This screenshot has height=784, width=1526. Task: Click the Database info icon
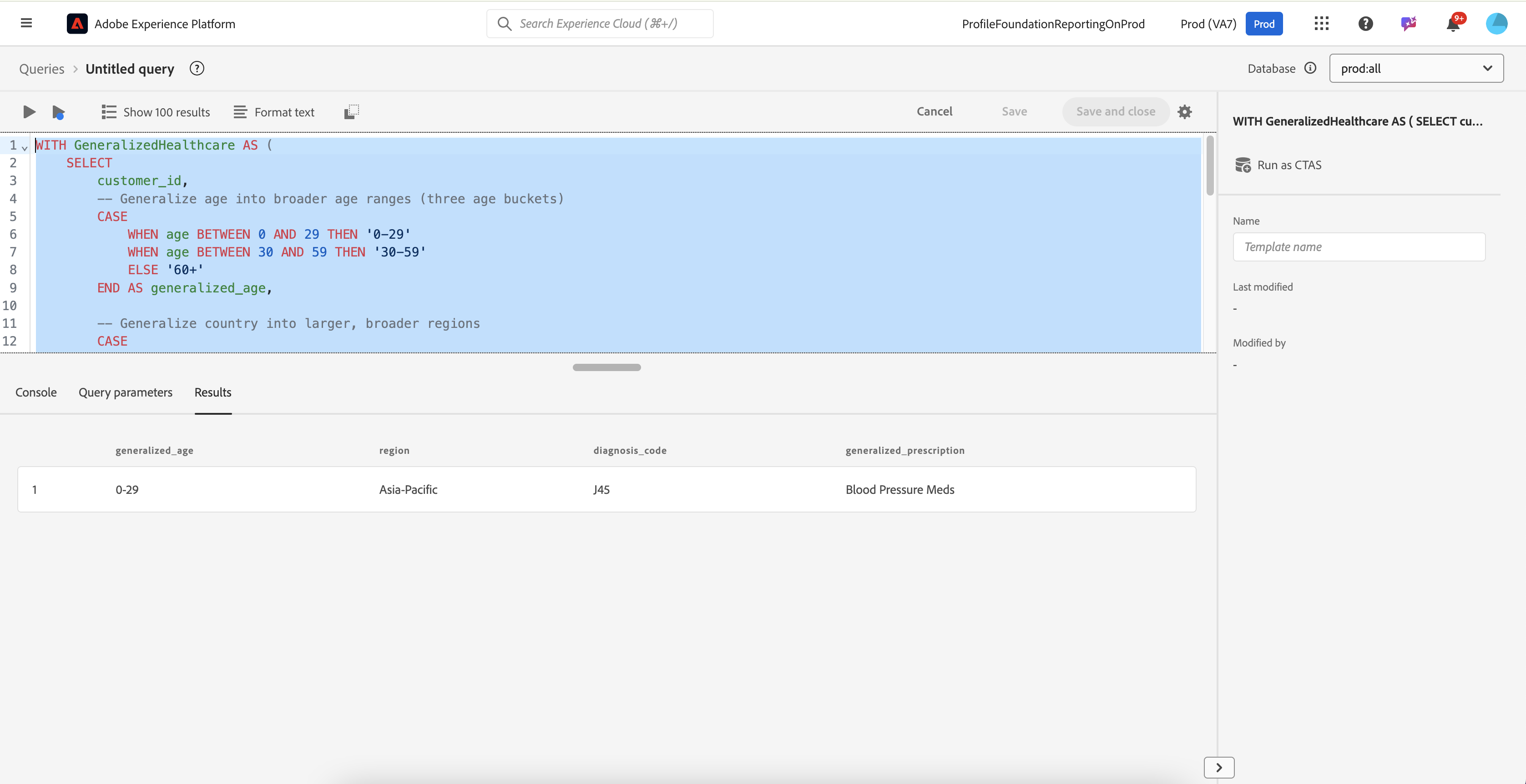tap(1310, 68)
